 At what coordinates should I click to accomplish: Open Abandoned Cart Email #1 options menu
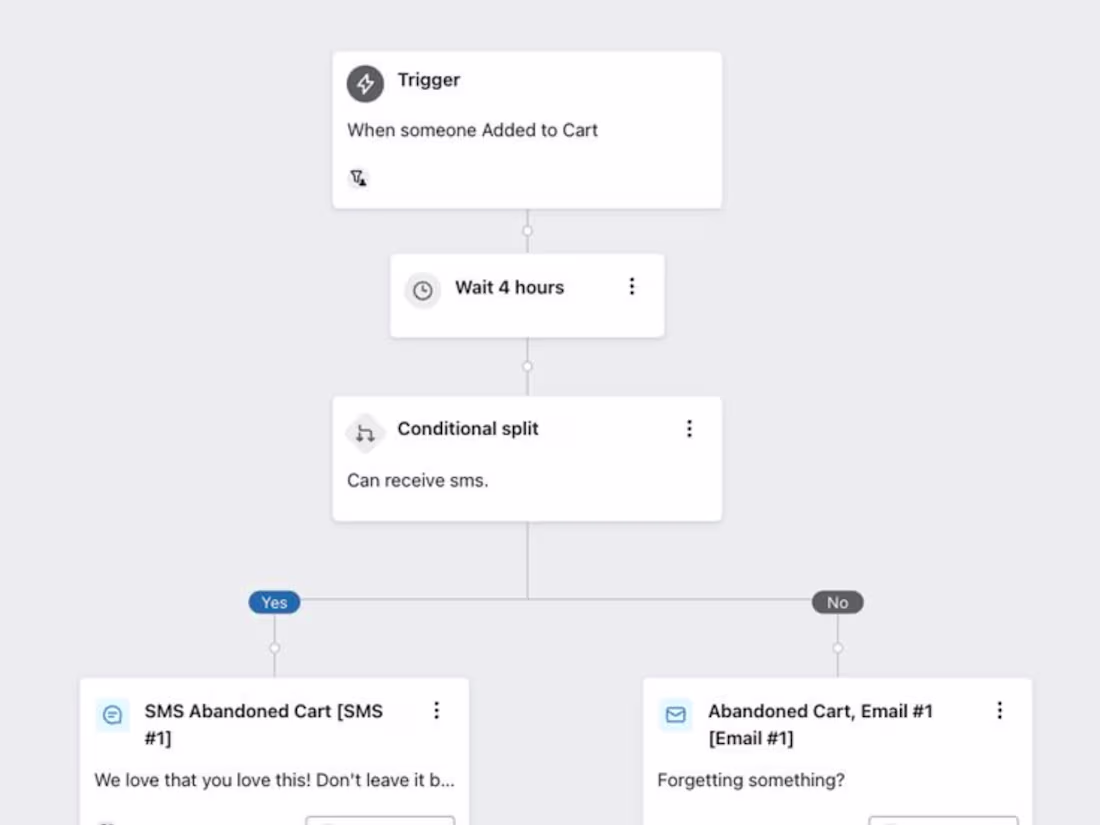pyautogui.click(x=1000, y=711)
